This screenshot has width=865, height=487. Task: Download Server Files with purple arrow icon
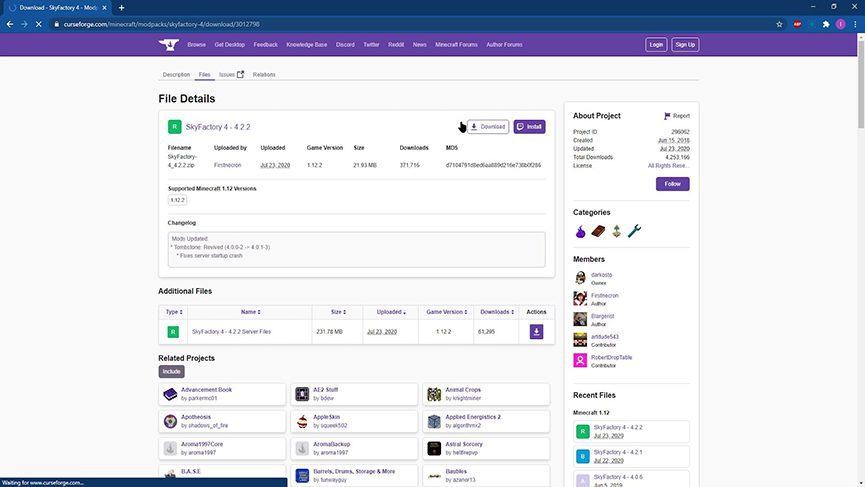[x=536, y=331]
